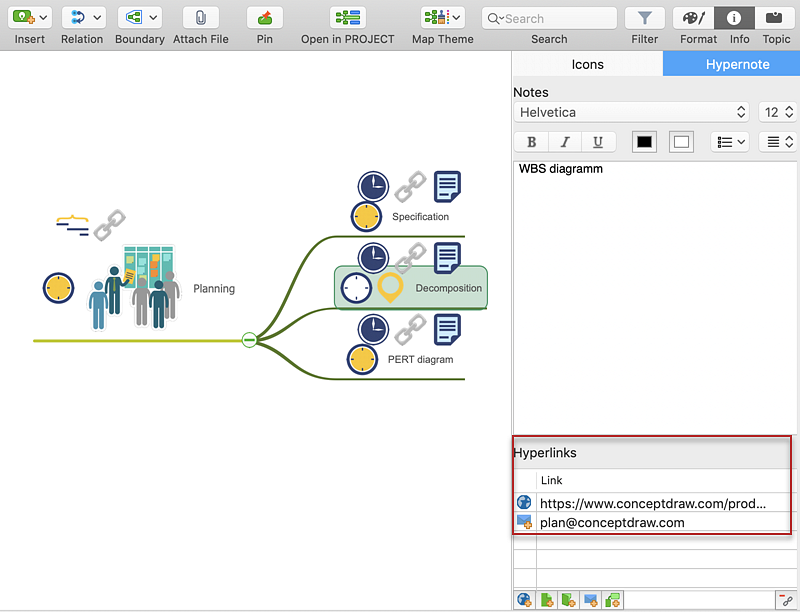
Task: Switch to the Icons tab
Action: pos(587,64)
